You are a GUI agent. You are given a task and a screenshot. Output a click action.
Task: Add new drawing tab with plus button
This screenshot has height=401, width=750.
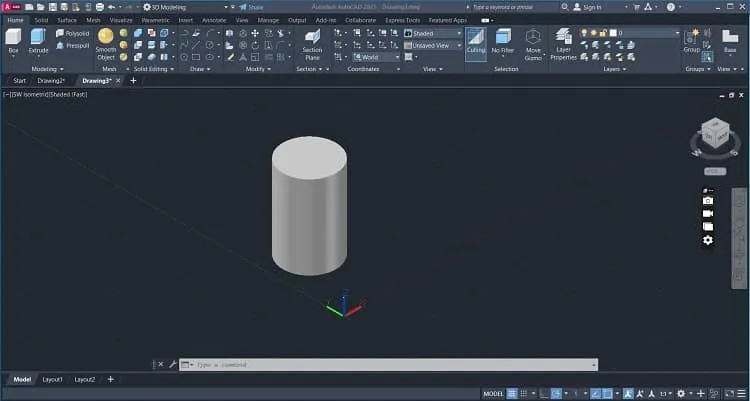[133, 81]
